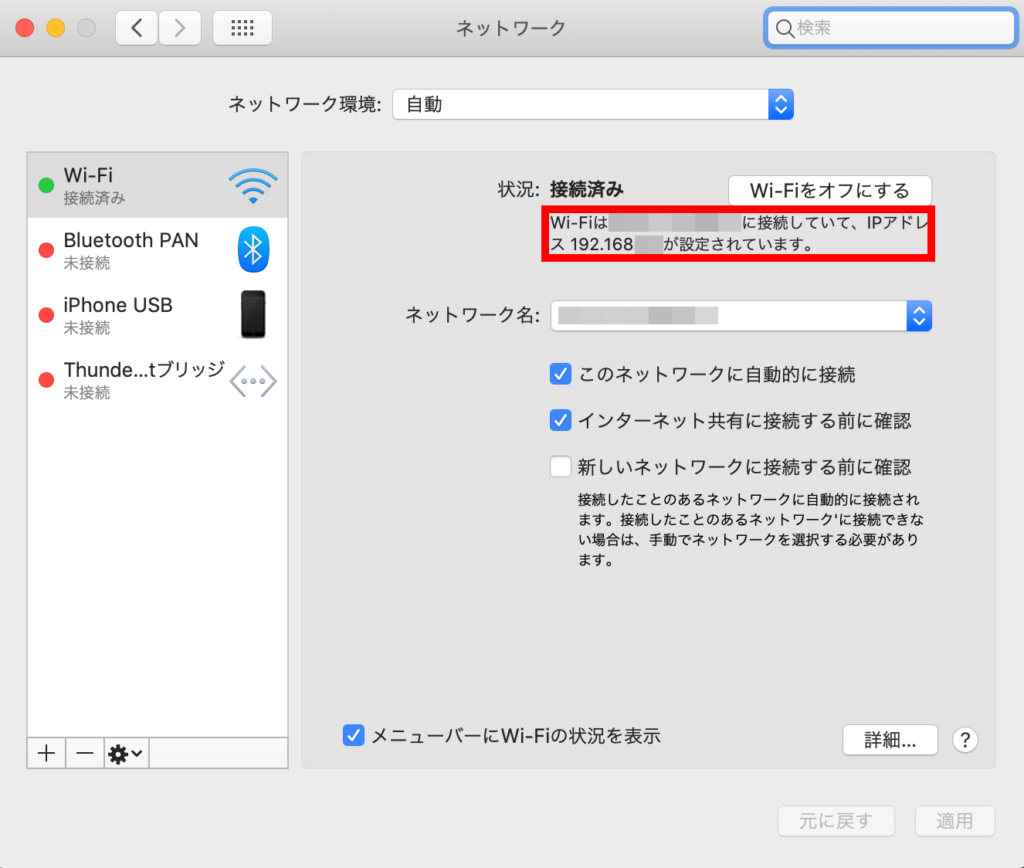Select the Thunderbolt bridge service
1024x868 pixels.
[157, 379]
